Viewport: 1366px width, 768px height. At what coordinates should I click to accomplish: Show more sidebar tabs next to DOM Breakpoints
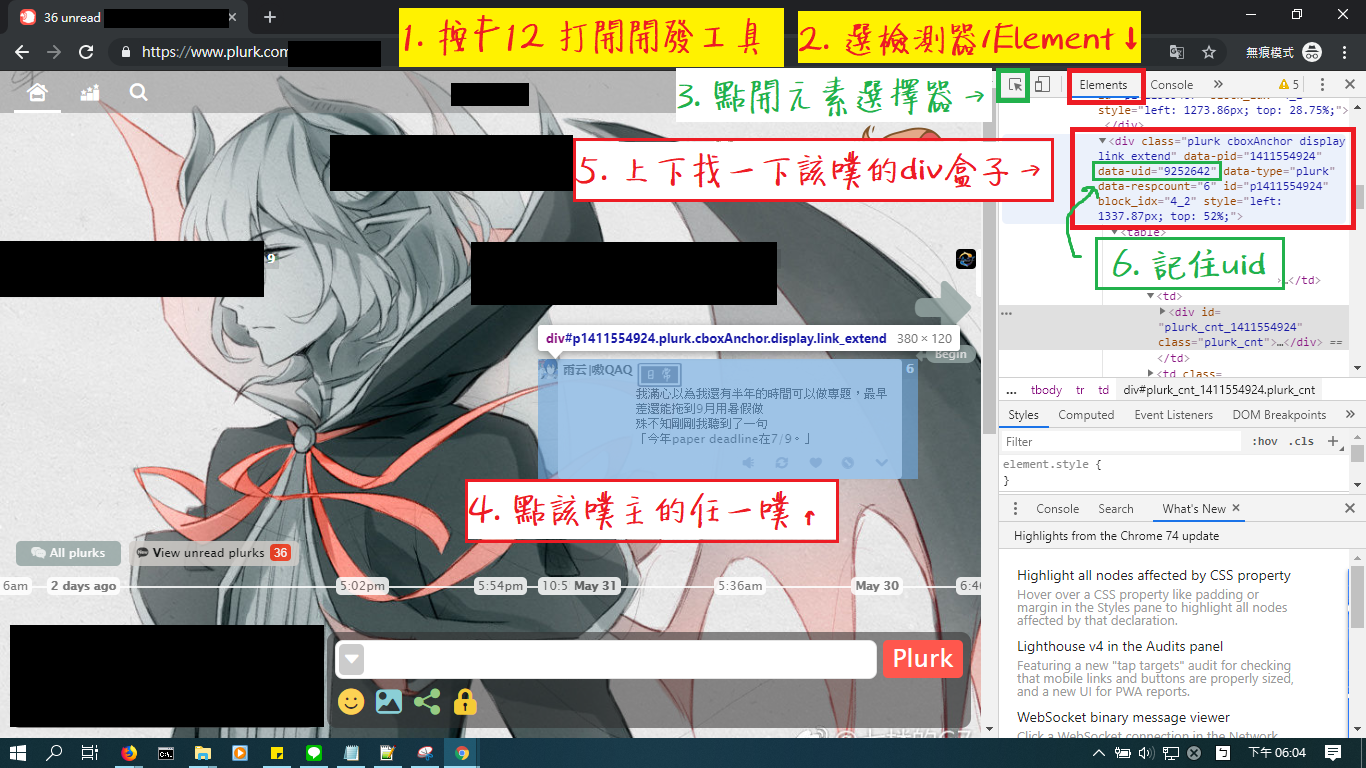click(x=1350, y=415)
